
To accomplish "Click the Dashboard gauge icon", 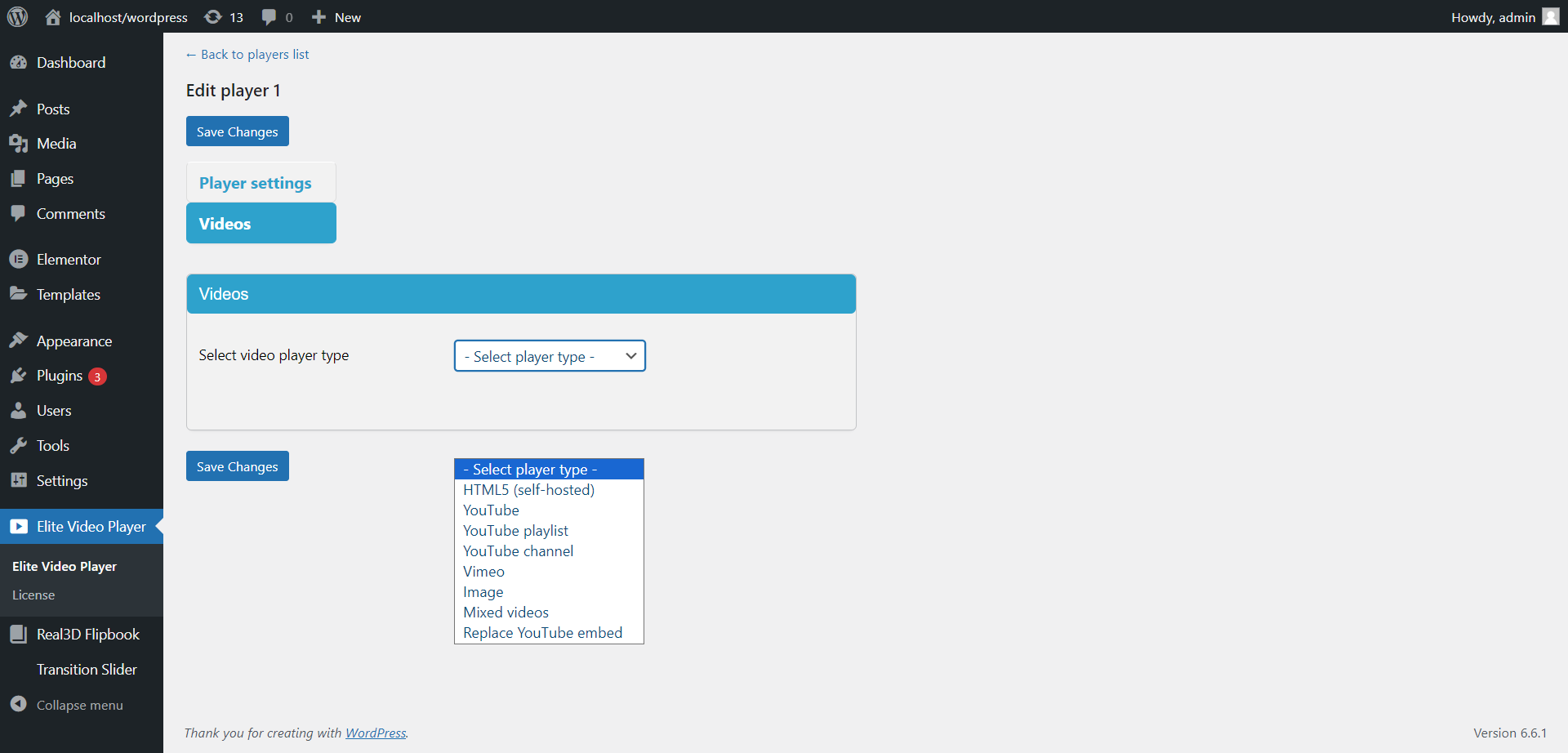I will tap(19, 63).
